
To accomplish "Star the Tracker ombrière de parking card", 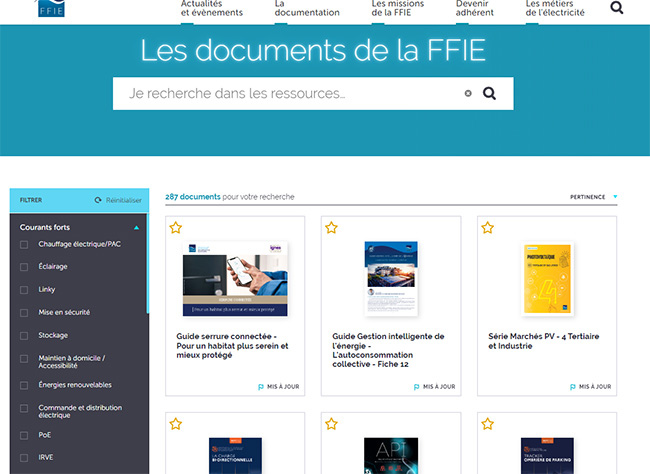I will tap(488, 424).
